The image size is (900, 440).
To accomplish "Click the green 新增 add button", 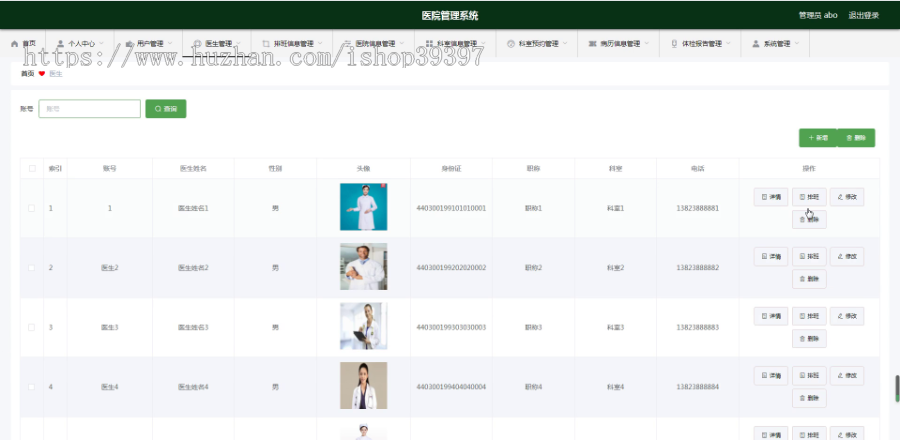I will tap(818, 138).
